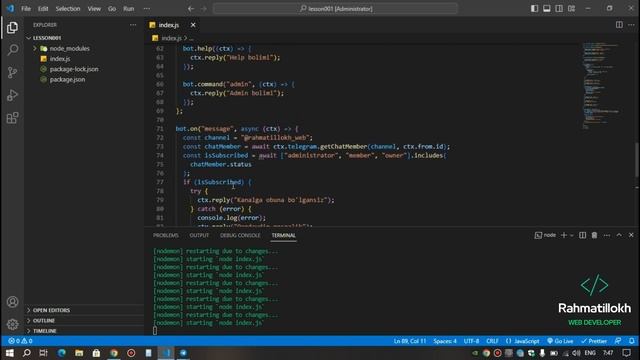Kill terminal with trash icon
The height and width of the screenshot is (360, 640).
[594, 235]
